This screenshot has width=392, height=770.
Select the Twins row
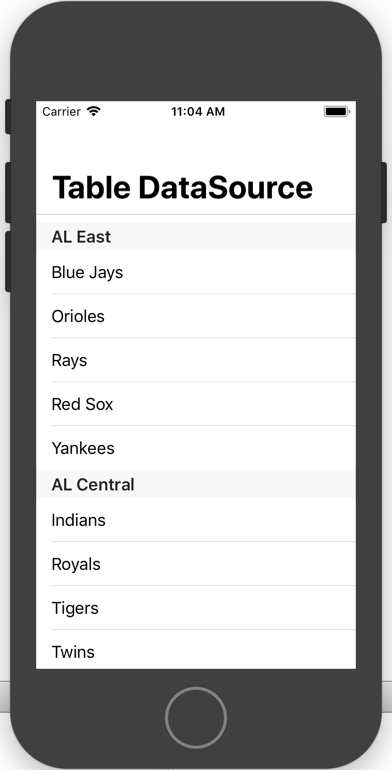pos(196,650)
